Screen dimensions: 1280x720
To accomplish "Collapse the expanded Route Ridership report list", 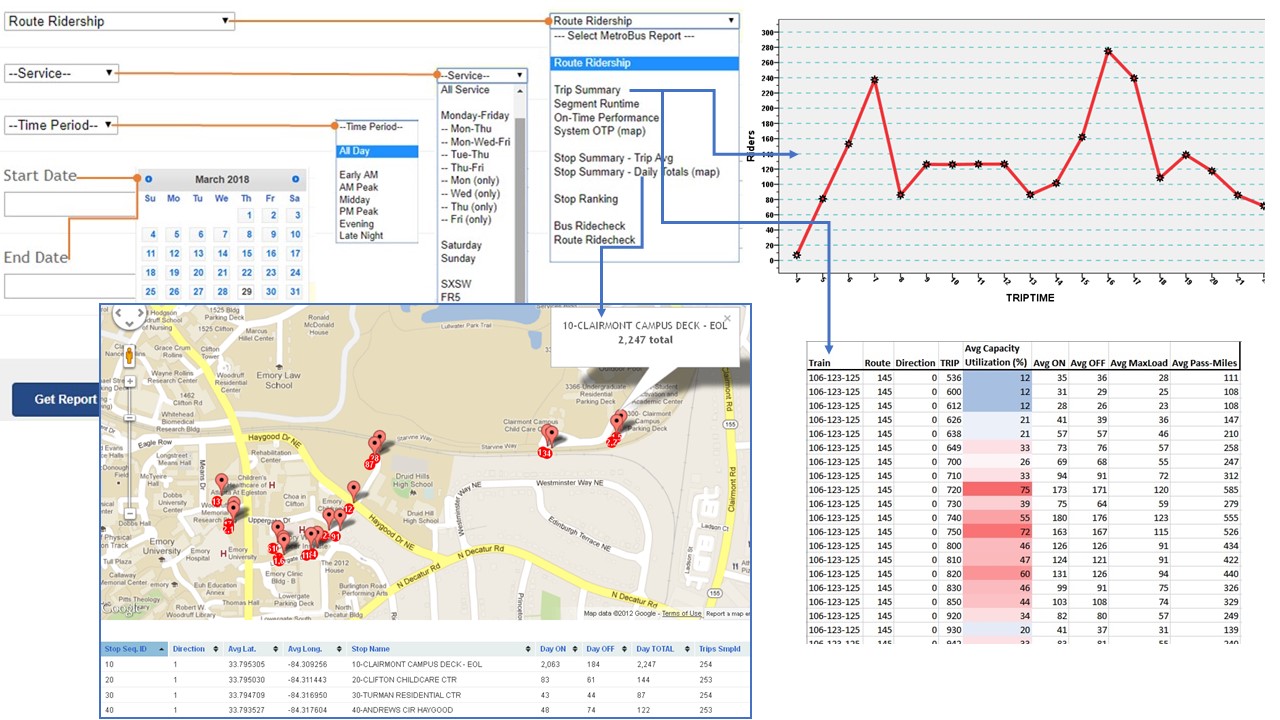I will [x=645, y=21].
